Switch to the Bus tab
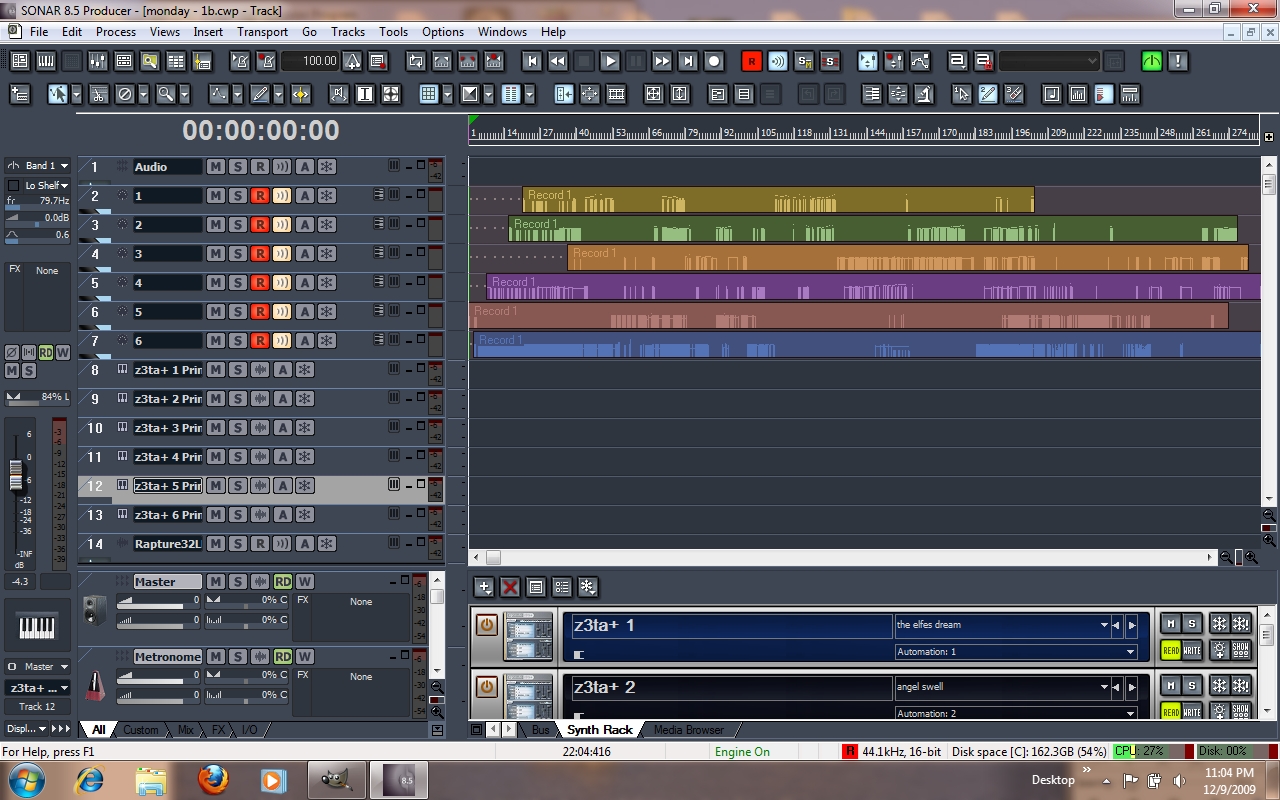Image resolution: width=1280 pixels, height=800 pixels. (541, 730)
